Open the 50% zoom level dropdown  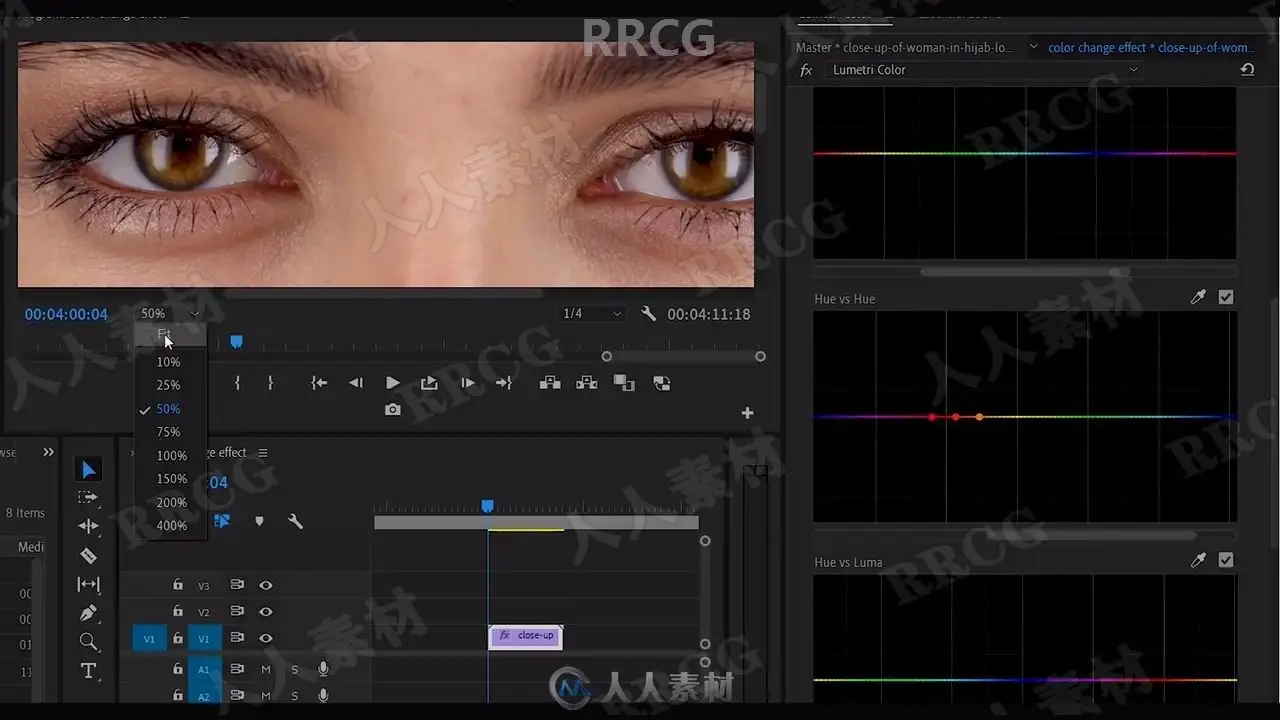[x=169, y=314]
